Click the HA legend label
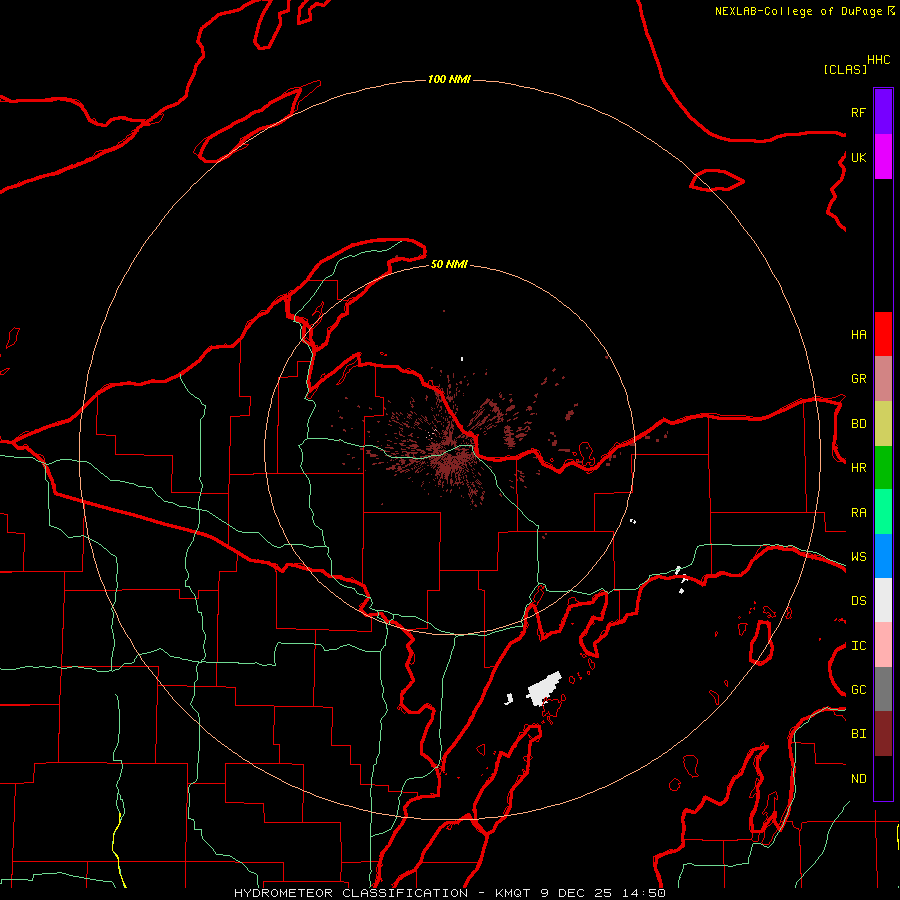 coord(858,335)
